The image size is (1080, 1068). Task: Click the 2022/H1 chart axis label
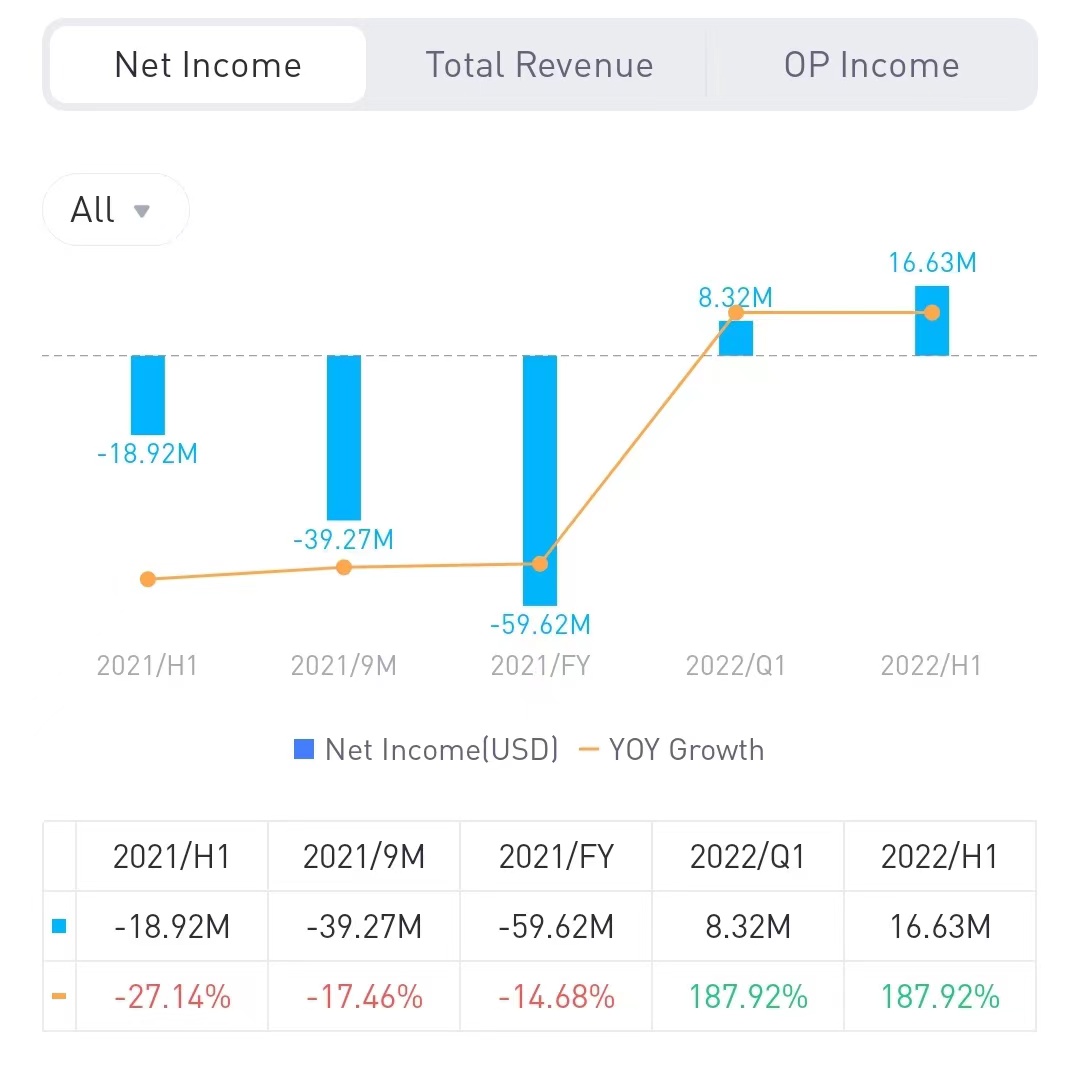tap(931, 665)
